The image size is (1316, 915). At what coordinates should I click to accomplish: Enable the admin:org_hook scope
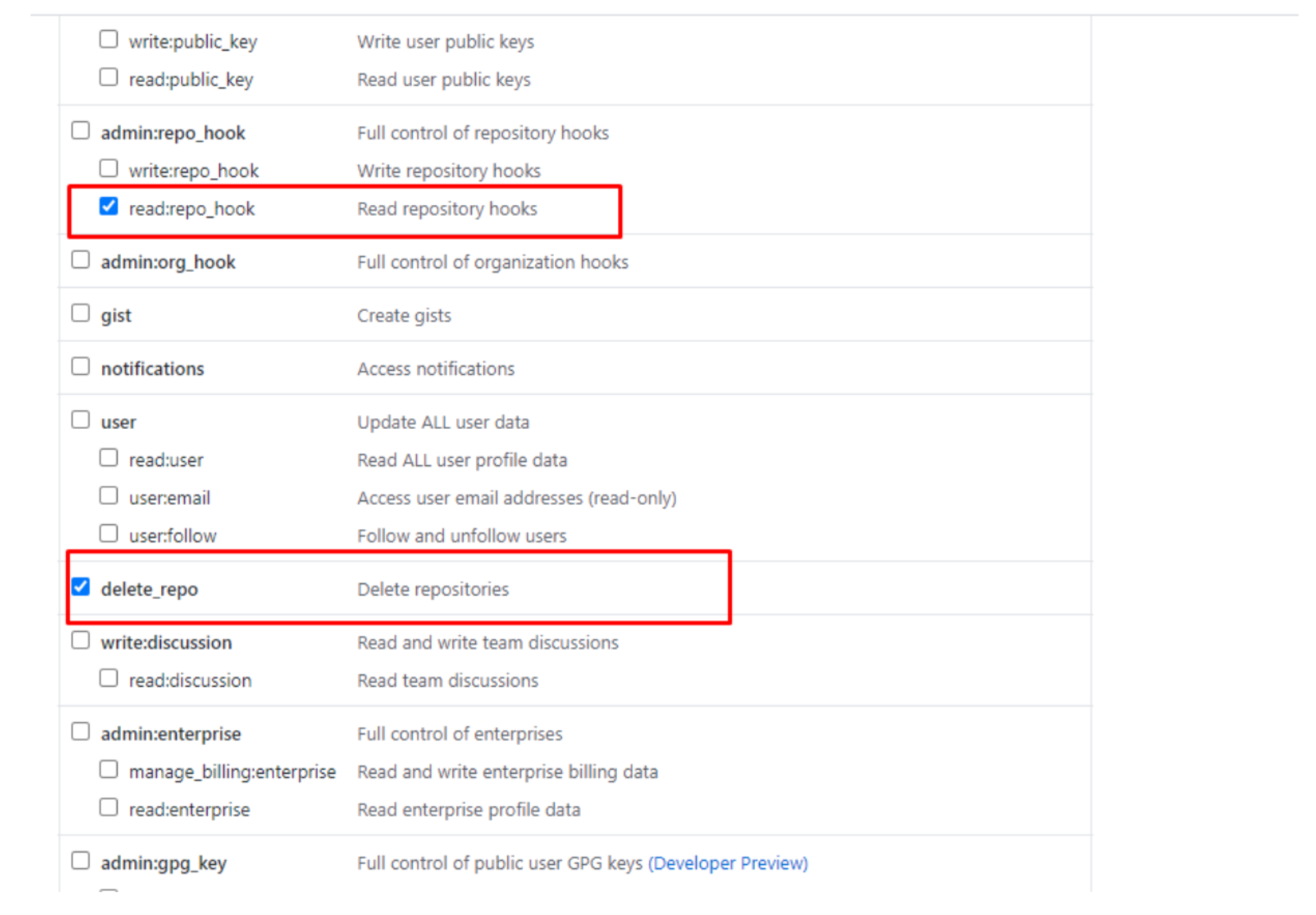click(81, 259)
